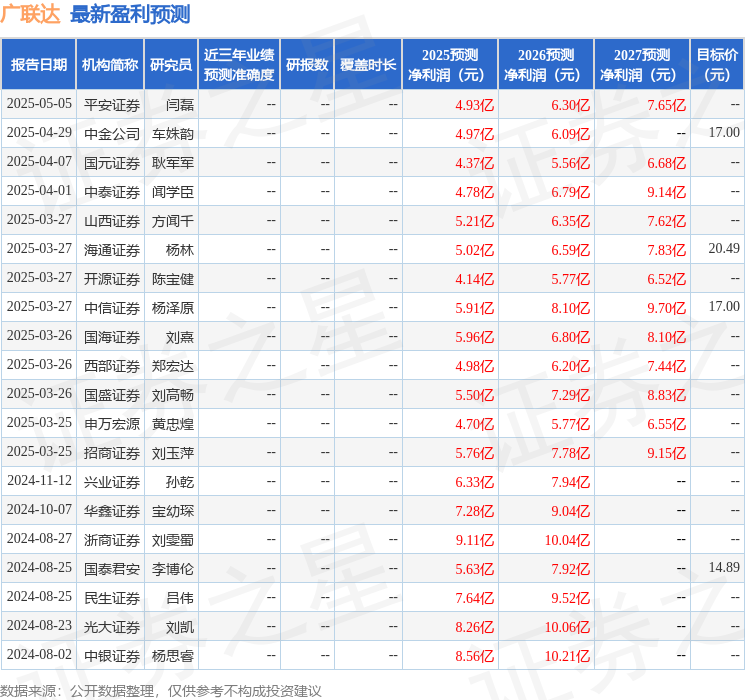Click 海通证券 institution cell
Image resolution: width=745 pixels, height=700 pixels.
tap(112, 250)
